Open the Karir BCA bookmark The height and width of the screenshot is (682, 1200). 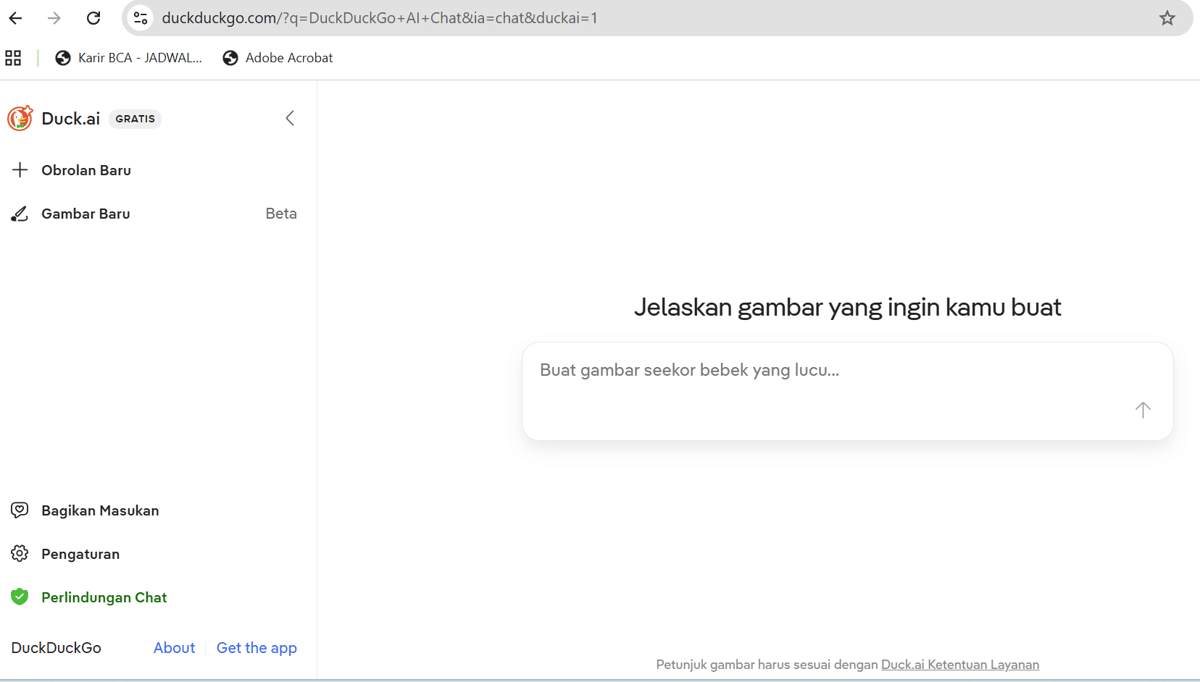point(128,57)
